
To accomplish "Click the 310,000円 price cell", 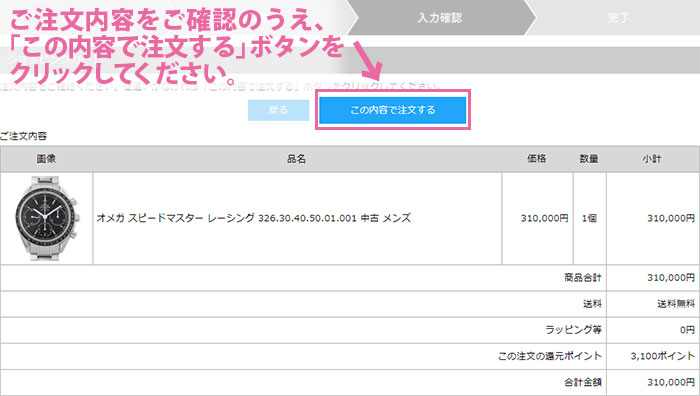I will click(544, 218).
